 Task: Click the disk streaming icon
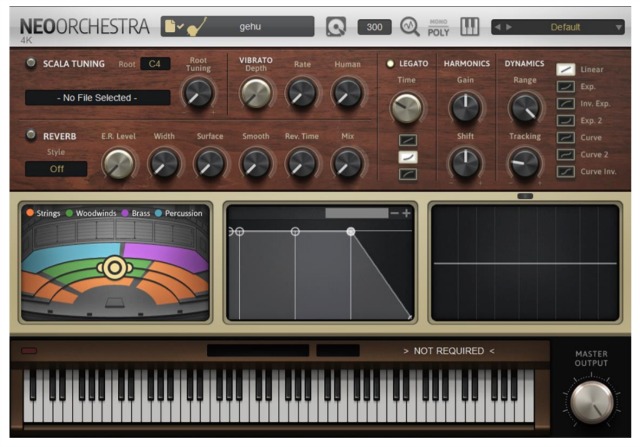pos(336,27)
